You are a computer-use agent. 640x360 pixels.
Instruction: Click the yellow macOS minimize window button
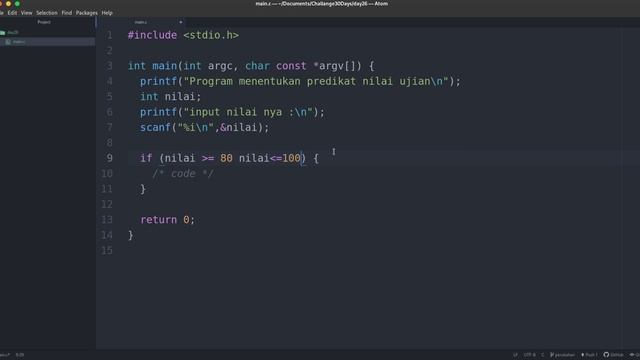point(8,4)
